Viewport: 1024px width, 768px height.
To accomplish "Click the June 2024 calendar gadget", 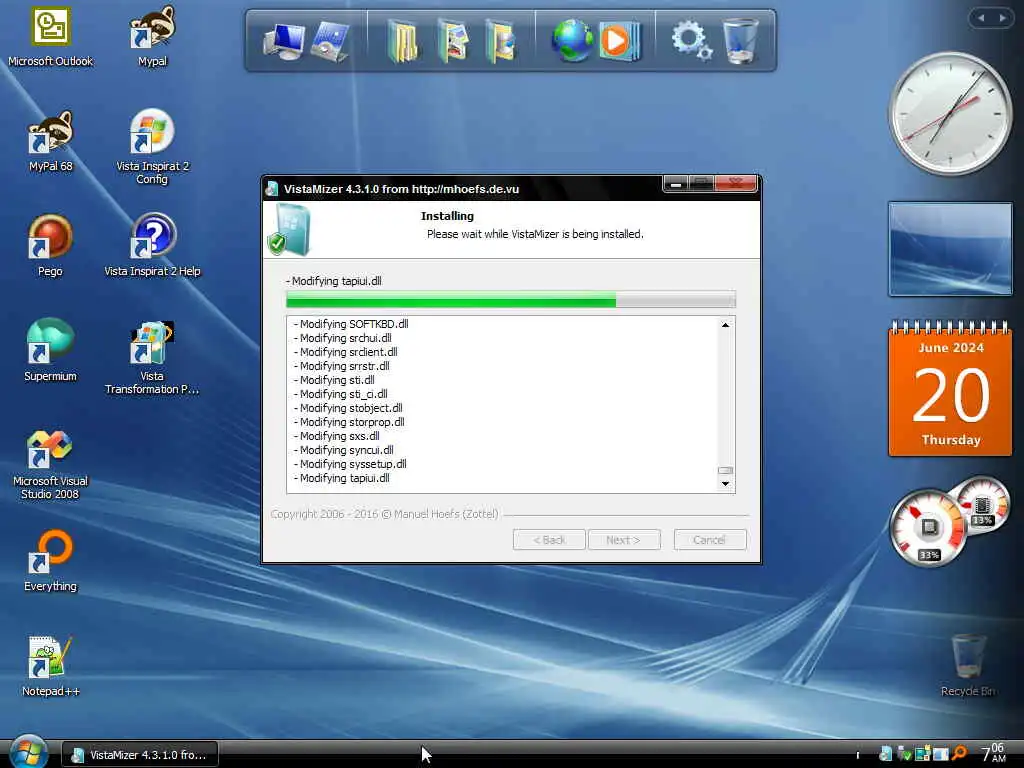I will point(950,388).
